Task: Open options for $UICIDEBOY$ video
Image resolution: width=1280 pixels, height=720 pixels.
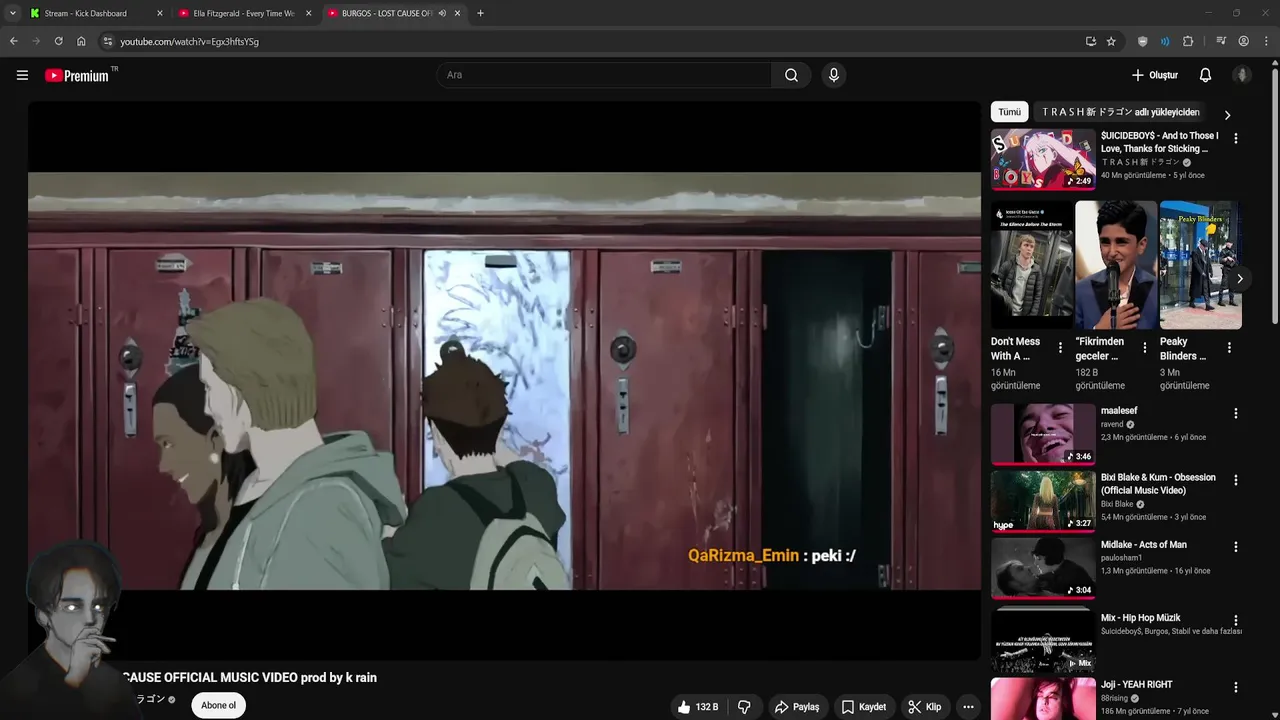Action: click(x=1235, y=139)
